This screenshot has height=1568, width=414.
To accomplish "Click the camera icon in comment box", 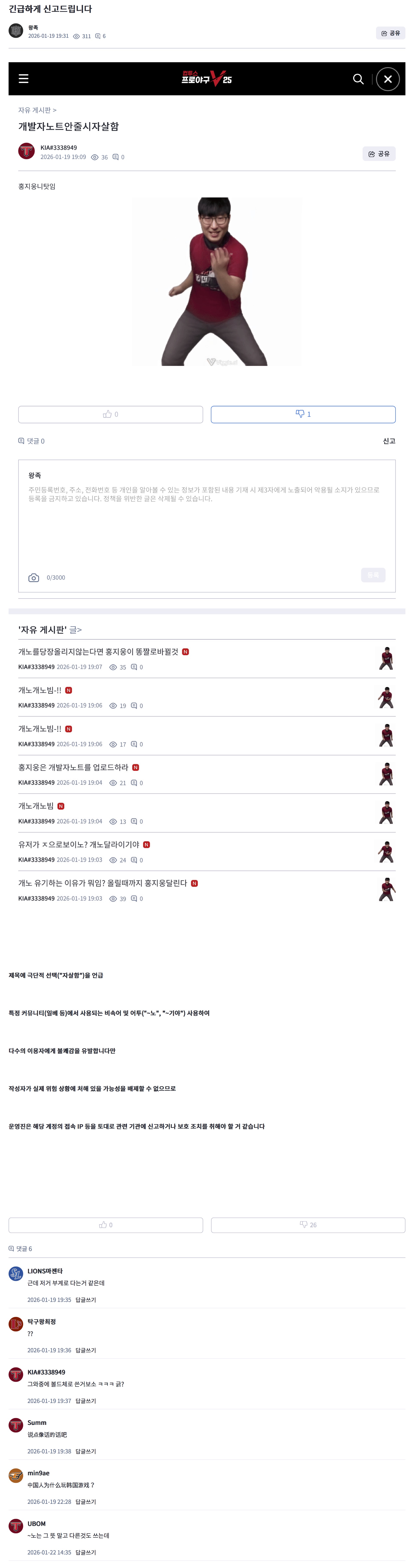I will [33, 578].
